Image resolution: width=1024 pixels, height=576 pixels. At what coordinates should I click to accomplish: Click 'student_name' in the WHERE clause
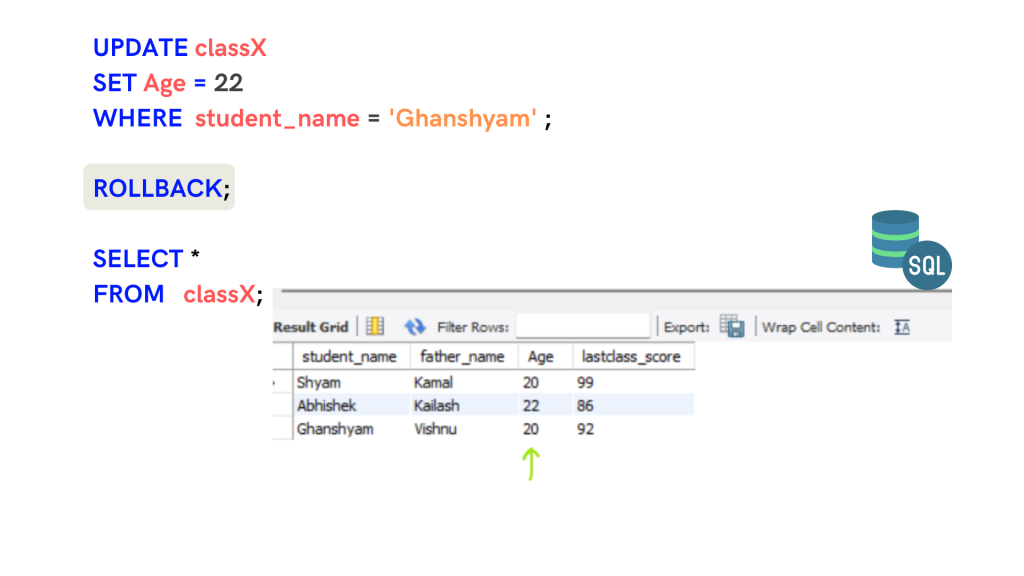coord(277,119)
